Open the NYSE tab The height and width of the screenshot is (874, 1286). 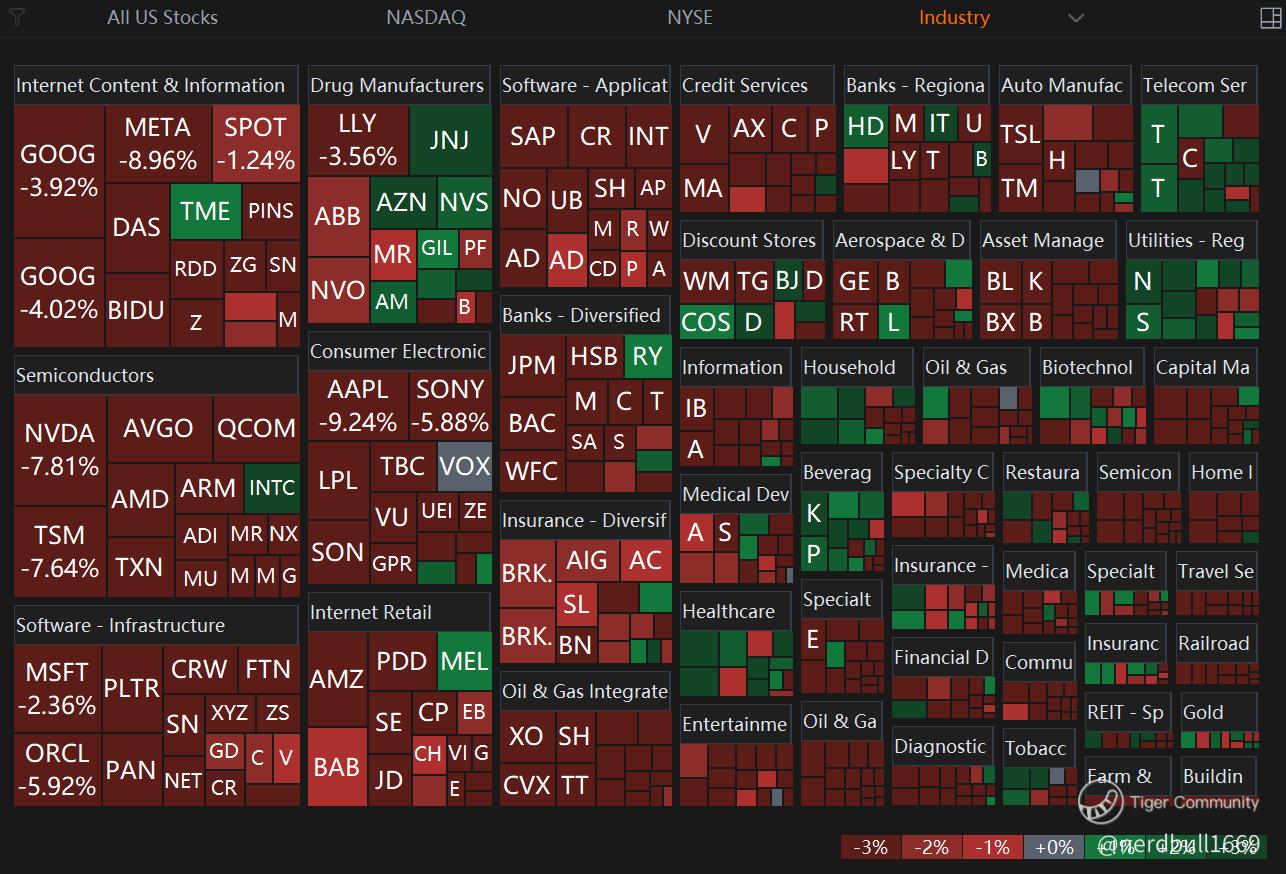[x=690, y=17]
